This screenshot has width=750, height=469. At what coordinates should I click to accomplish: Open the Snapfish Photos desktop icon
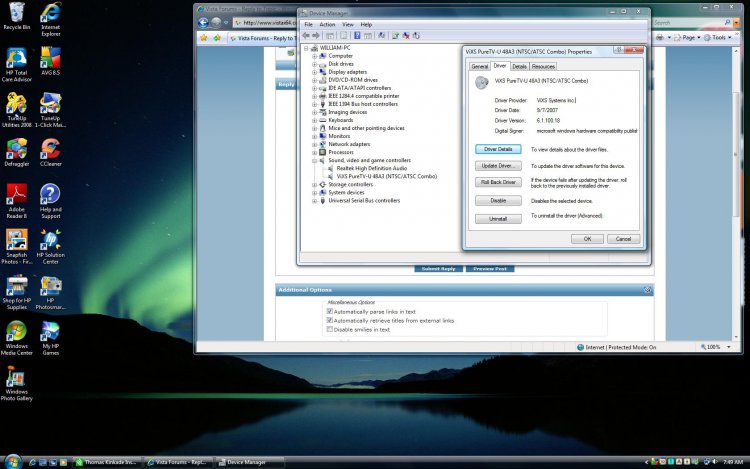coord(17,247)
